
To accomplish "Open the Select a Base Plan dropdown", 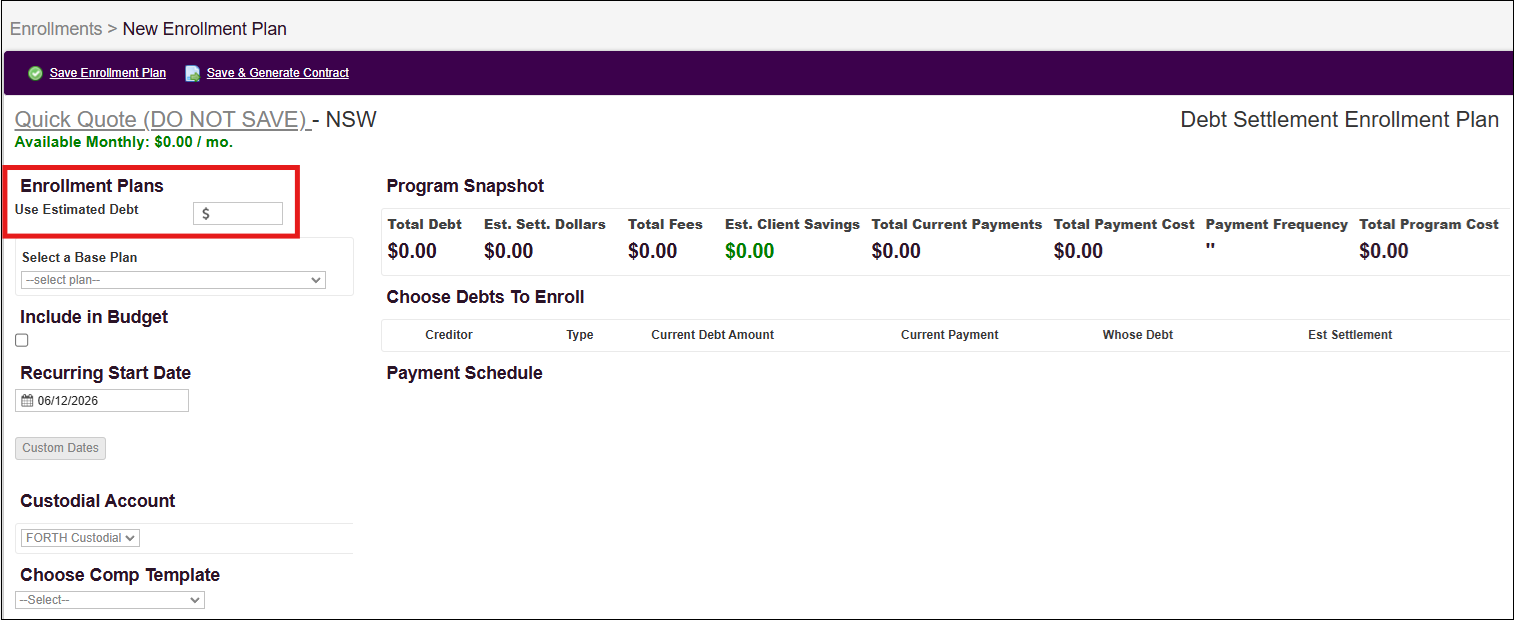I will click(x=173, y=281).
